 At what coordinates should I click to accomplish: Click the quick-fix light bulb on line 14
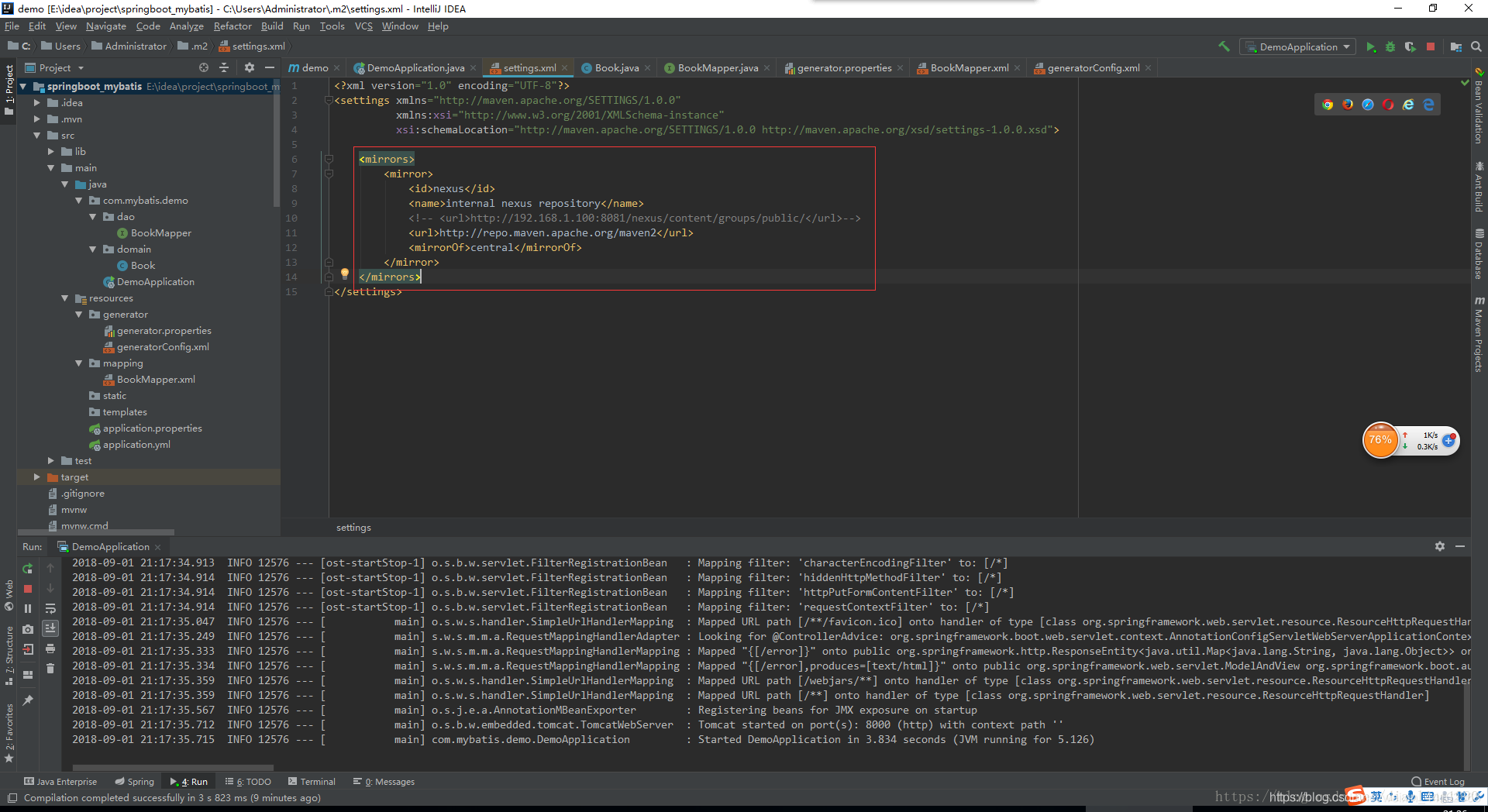[345, 274]
